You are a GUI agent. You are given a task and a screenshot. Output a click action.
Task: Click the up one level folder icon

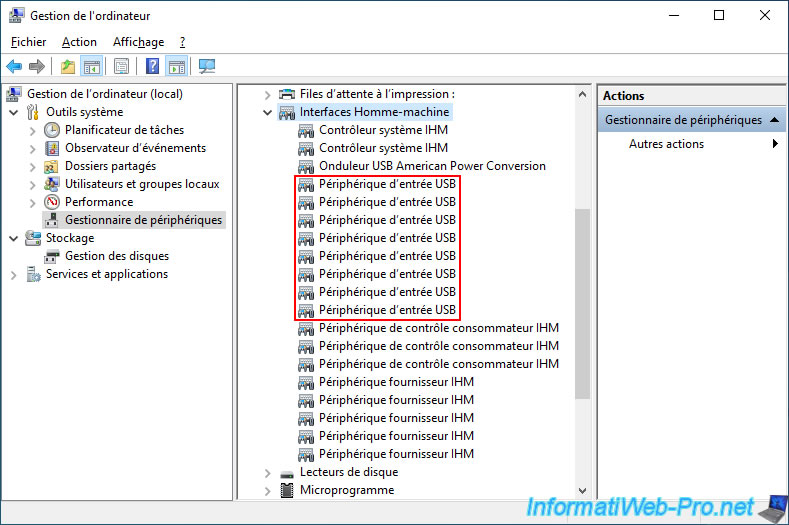pyautogui.click(x=67, y=67)
